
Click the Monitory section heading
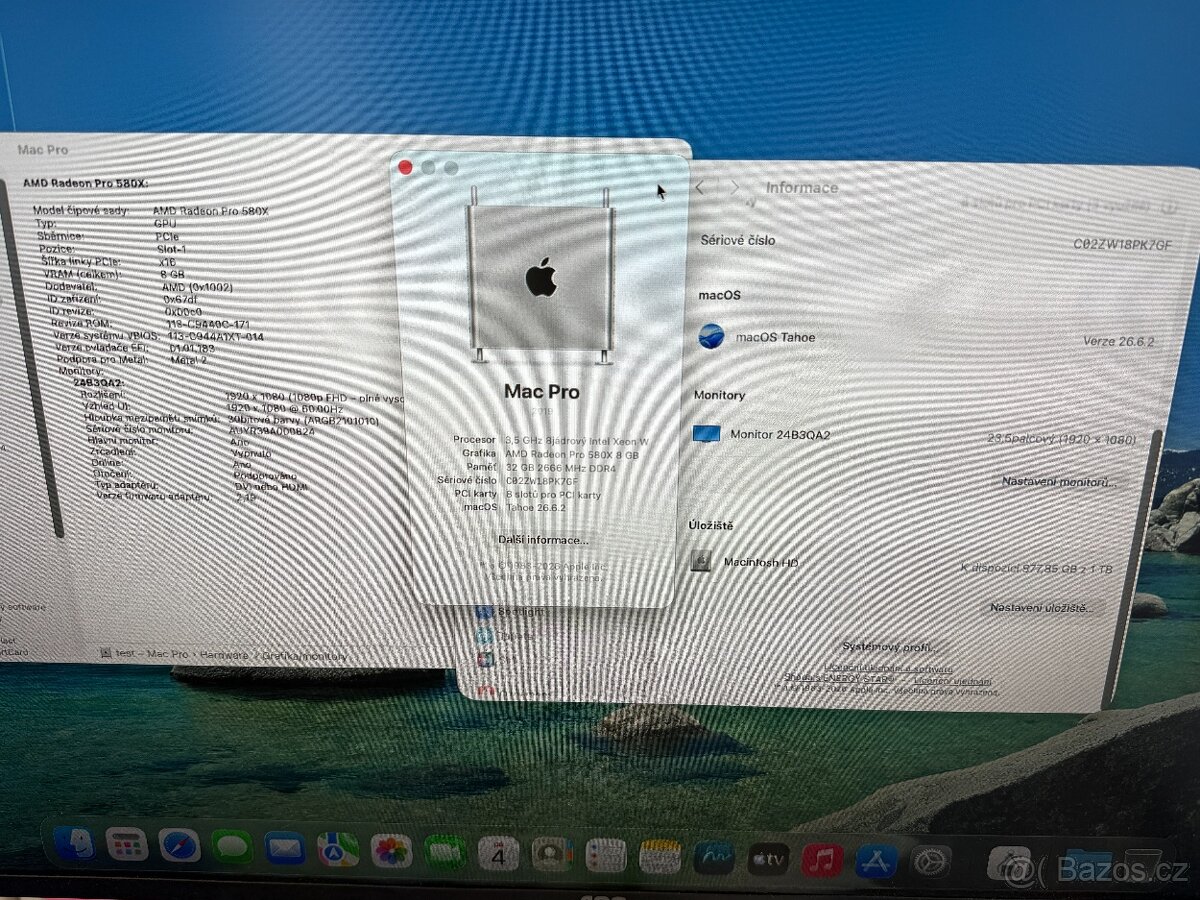[719, 395]
